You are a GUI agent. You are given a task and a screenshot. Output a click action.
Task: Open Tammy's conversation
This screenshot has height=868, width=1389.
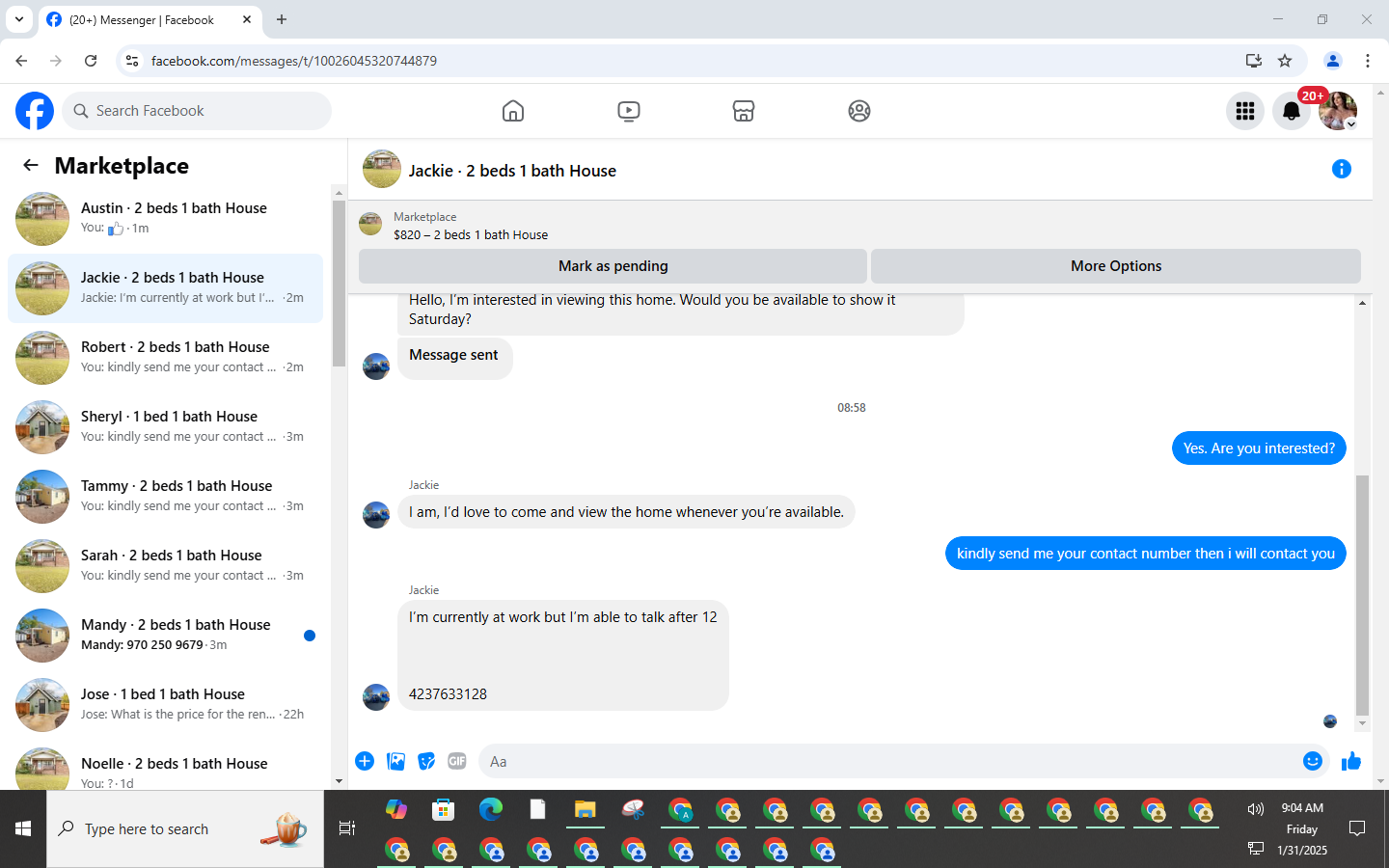(x=165, y=497)
